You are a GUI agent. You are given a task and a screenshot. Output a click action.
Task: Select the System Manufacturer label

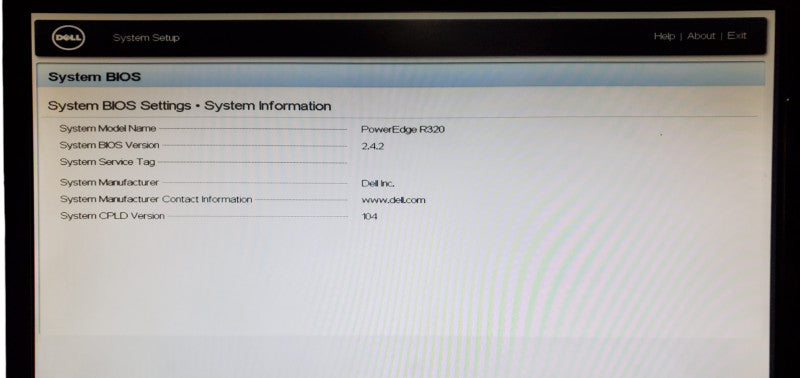(109, 182)
